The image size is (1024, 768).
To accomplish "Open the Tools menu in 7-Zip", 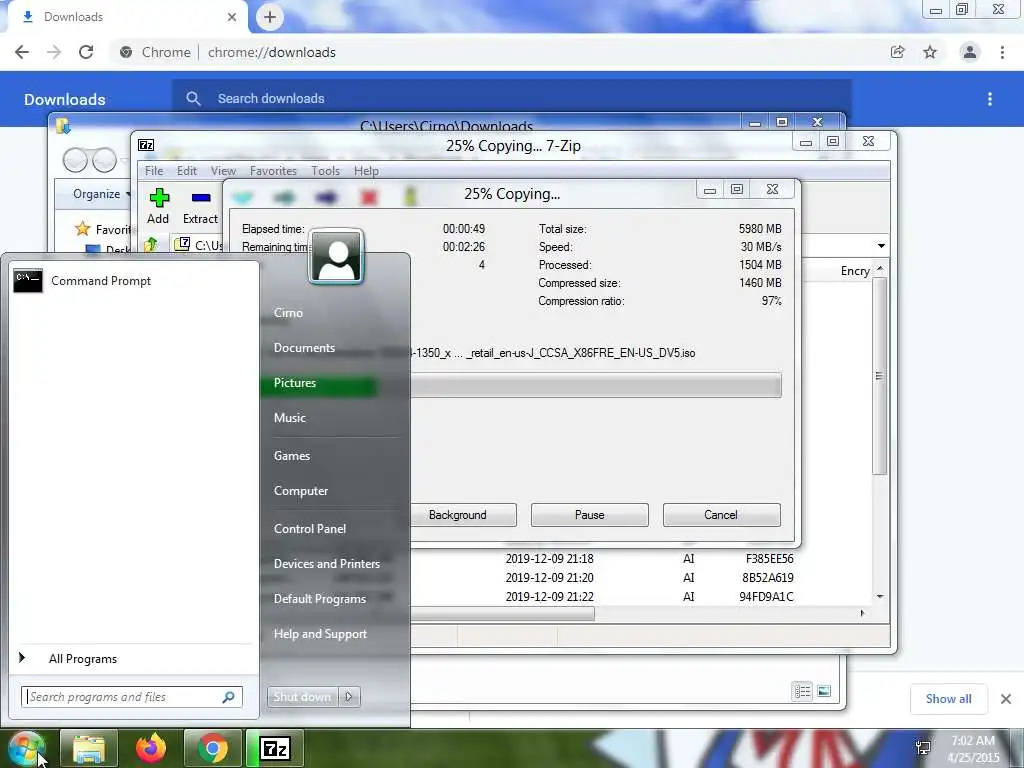I will [325, 171].
